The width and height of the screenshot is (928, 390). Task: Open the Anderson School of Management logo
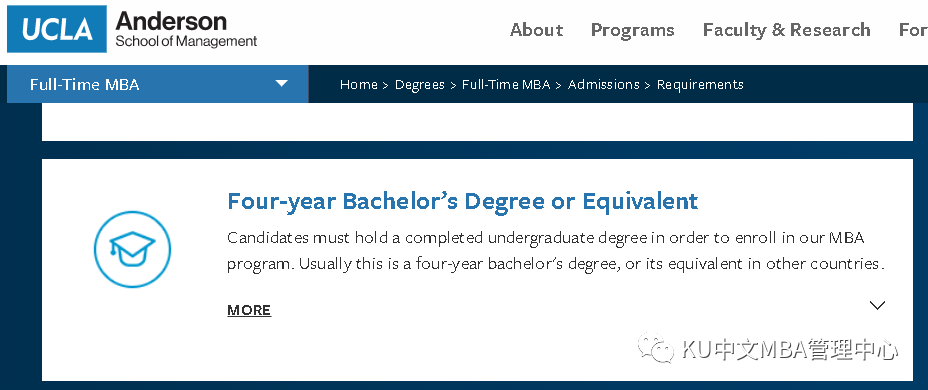[186, 29]
